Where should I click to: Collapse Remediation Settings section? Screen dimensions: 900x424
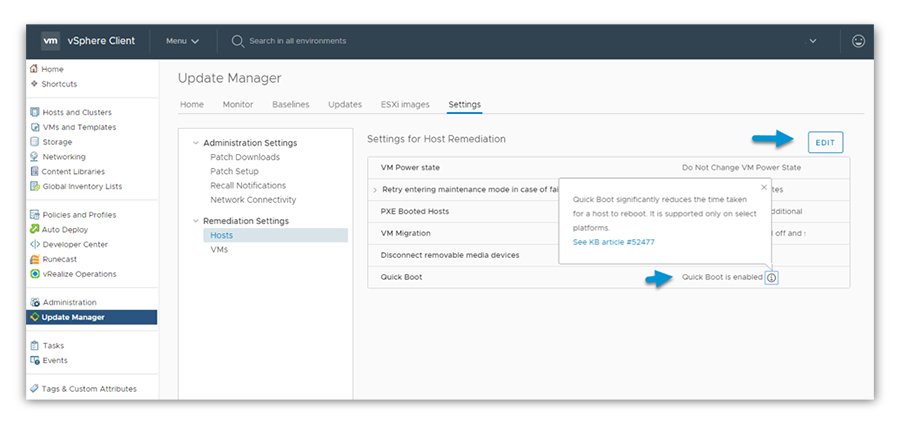click(196, 221)
